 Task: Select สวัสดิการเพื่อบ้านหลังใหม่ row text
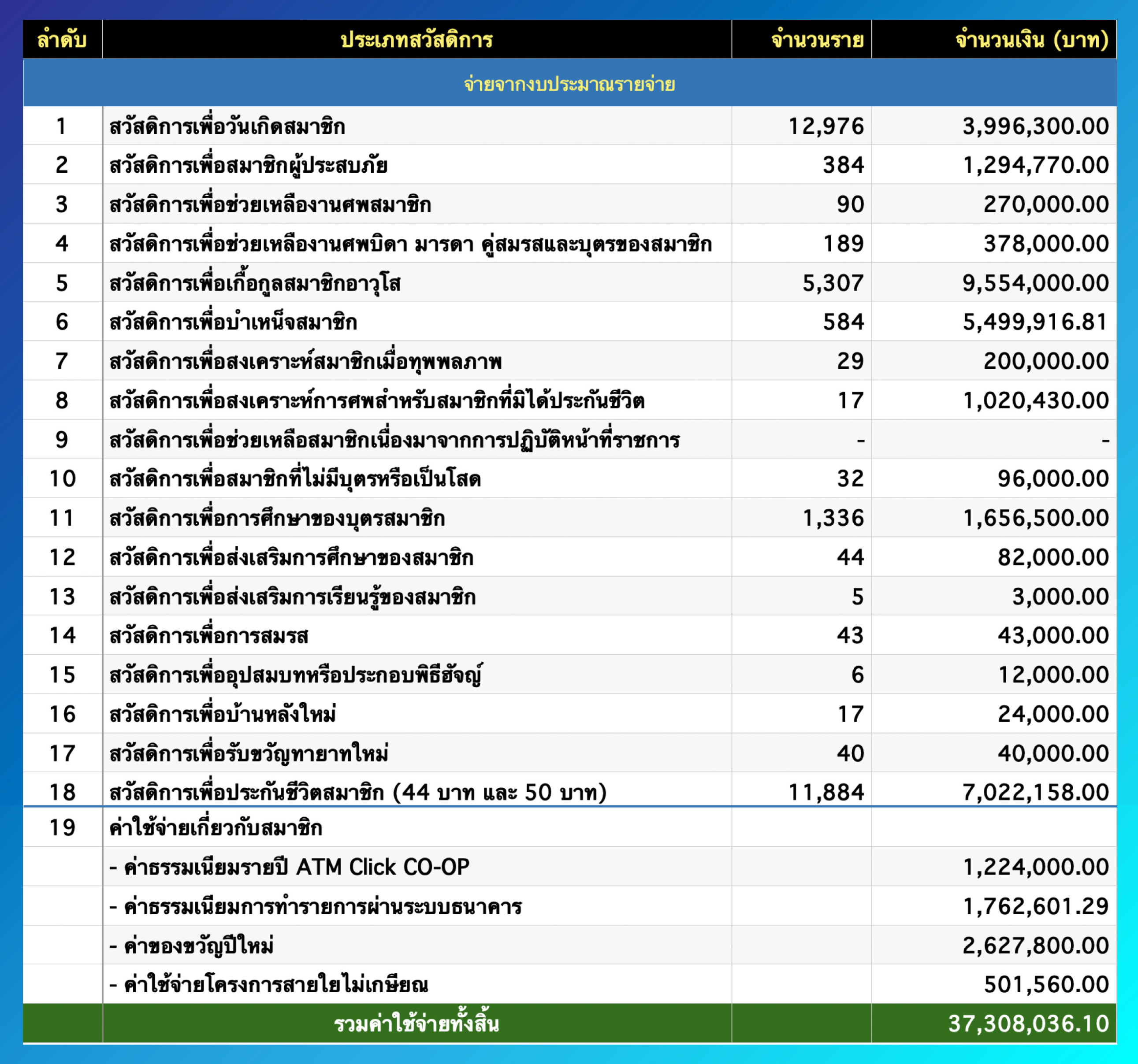point(223,714)
